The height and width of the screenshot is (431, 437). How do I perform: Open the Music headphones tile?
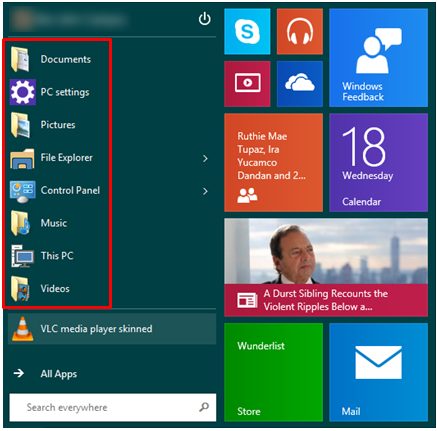point(300,31)
